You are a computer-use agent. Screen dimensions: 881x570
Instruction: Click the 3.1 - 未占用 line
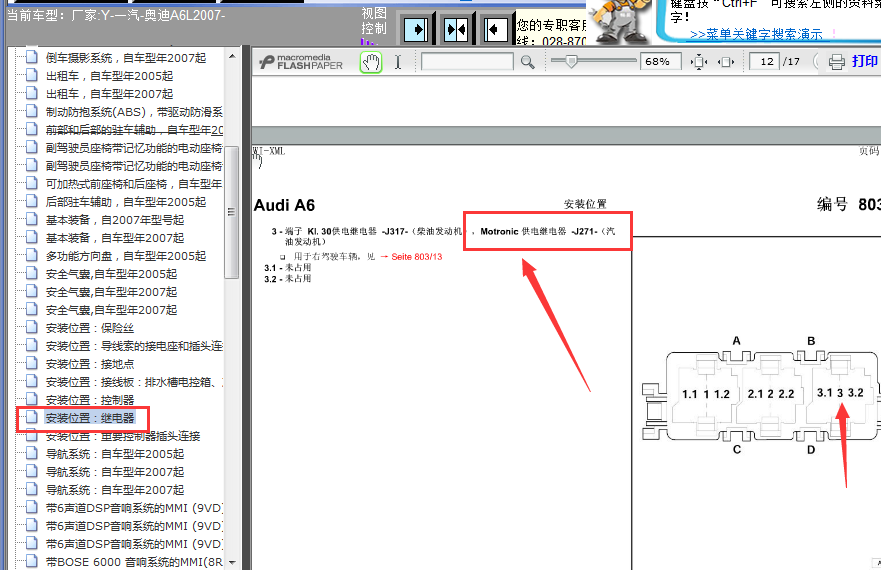288,268
